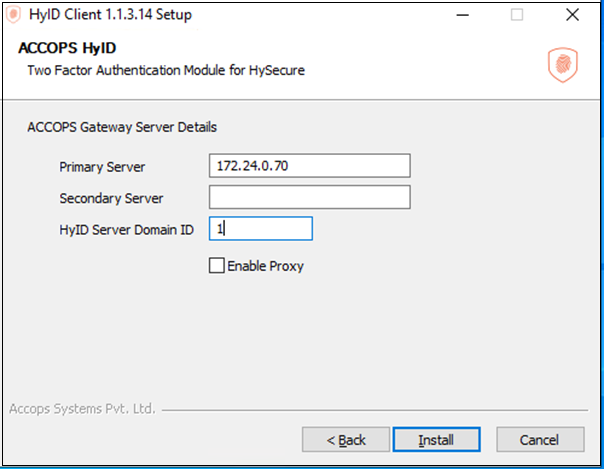604x469 pixels.
Task: Click the Two Factor Authentication Module subtitle
Action: (x=166, y=70)
